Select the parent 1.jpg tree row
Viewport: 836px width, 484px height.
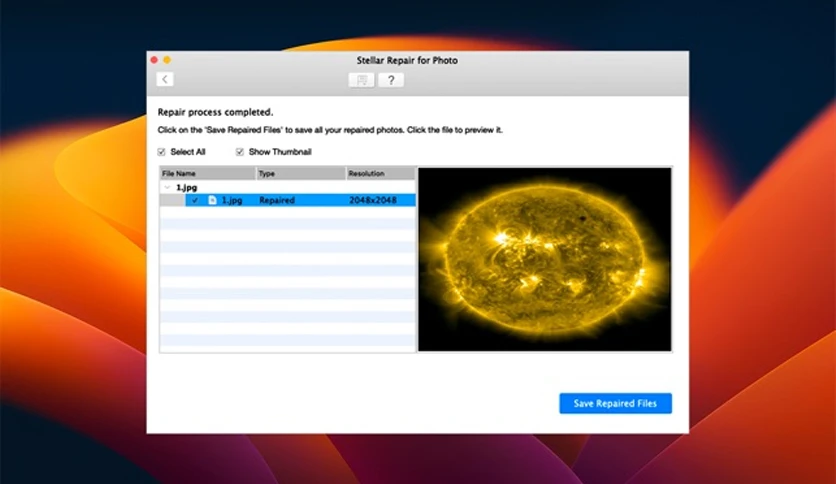point(288,188)
